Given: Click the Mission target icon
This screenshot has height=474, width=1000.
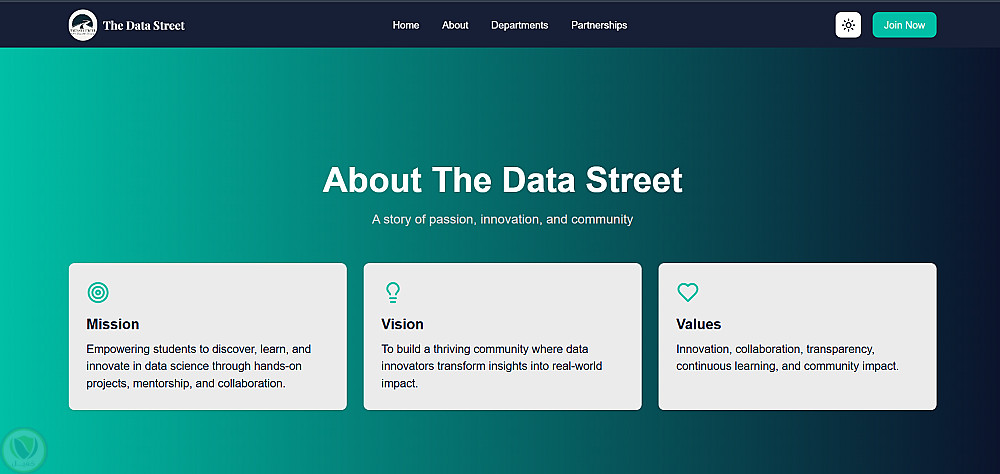Looking at the screenshot, I should pyautogui.click(x=98, y=292).
